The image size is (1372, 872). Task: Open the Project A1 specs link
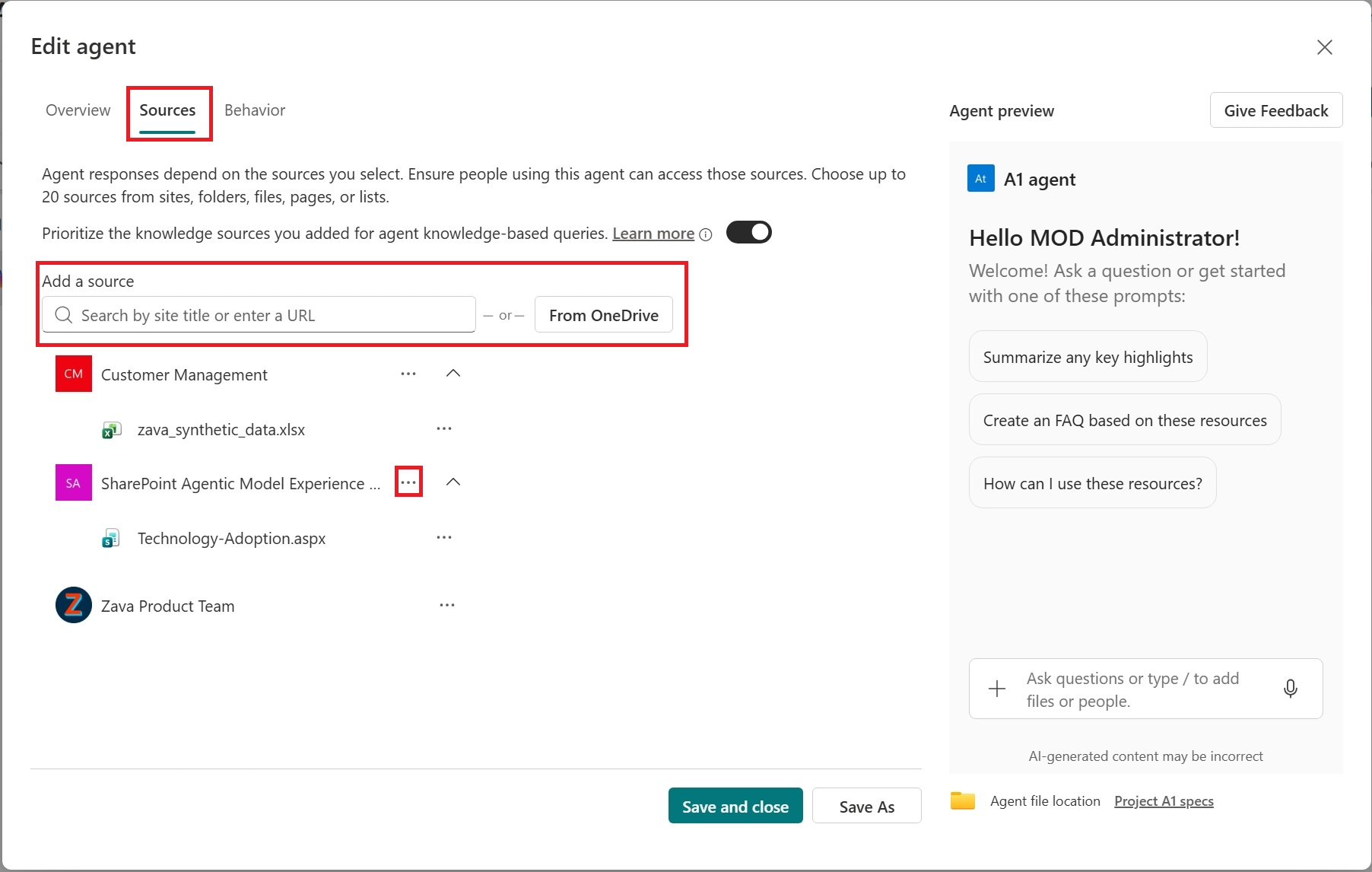(1163, 800)
